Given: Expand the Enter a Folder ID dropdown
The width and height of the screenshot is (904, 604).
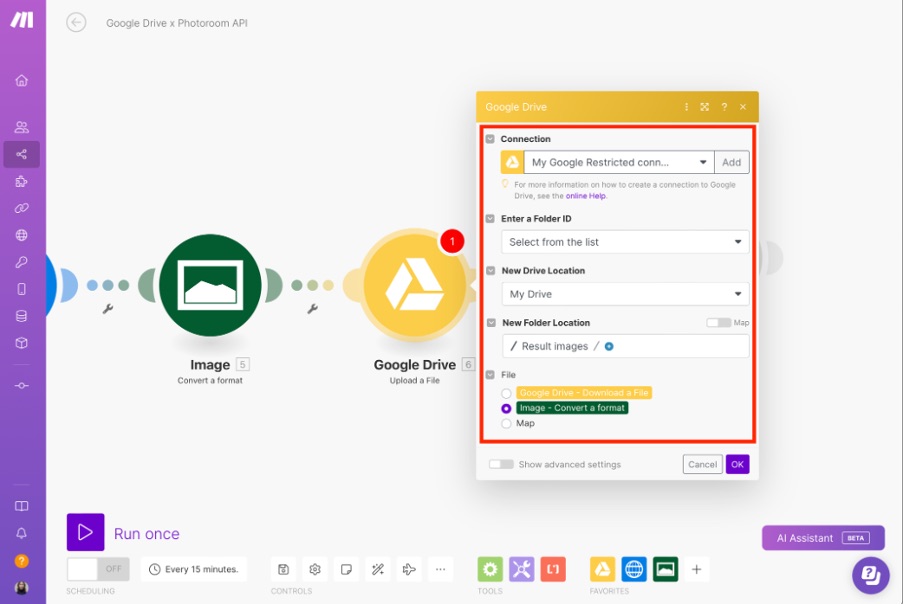Looking at the screenshot, I should click(625, 242).
